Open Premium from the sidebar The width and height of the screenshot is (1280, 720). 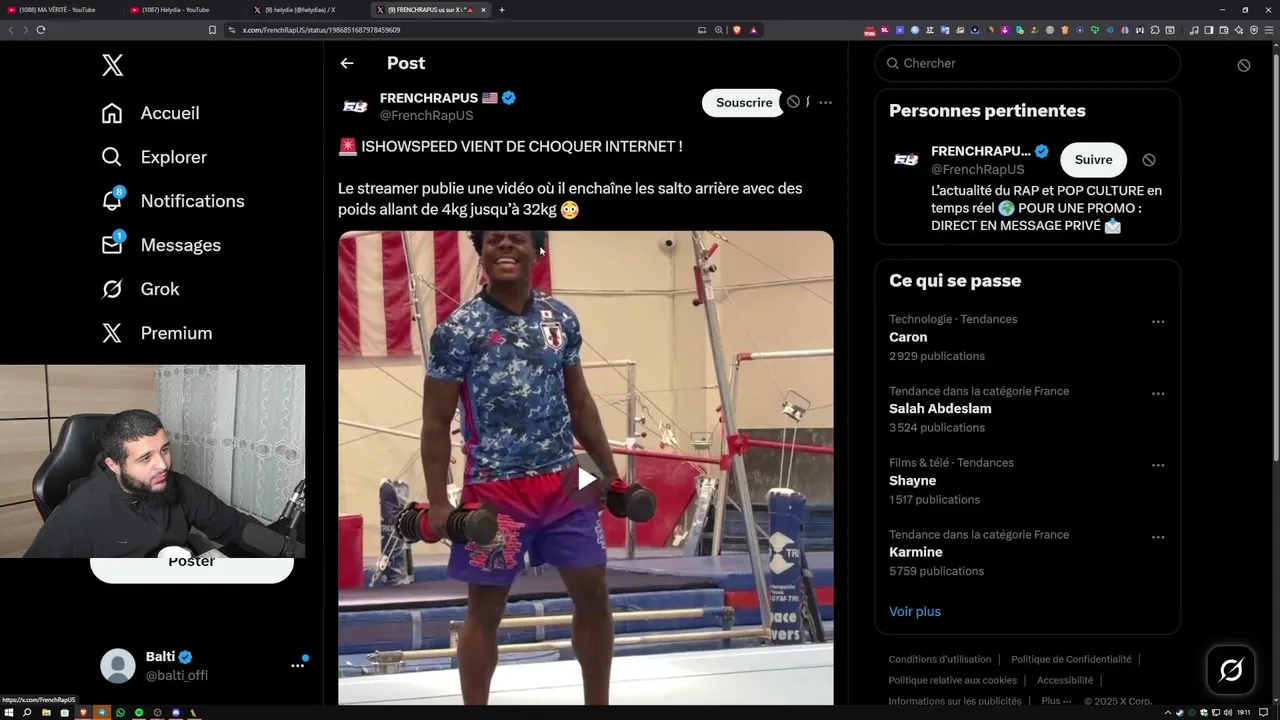coord(156,333)
